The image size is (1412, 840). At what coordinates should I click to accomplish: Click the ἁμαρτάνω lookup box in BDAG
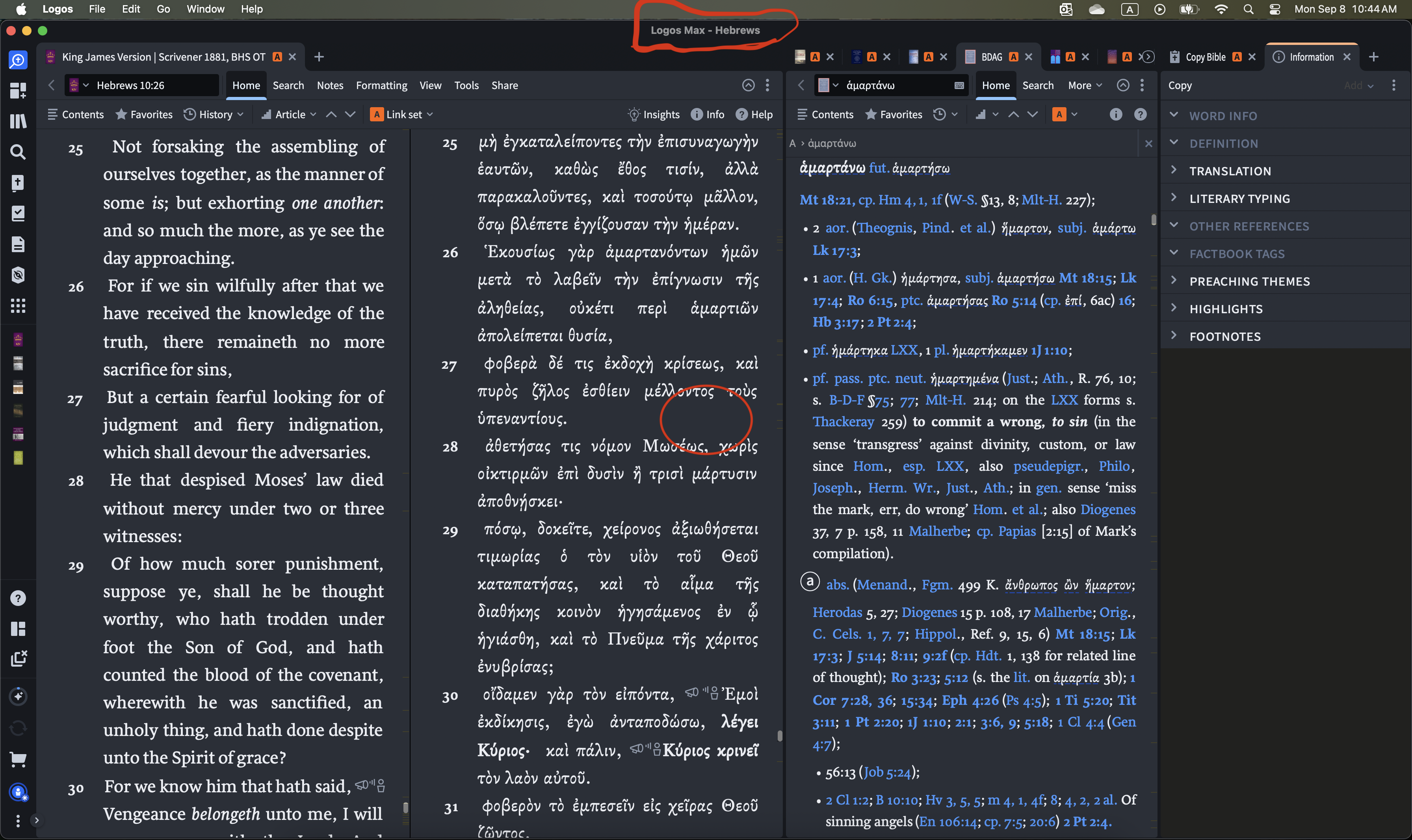pyautogui.click(x=891, y=85)
